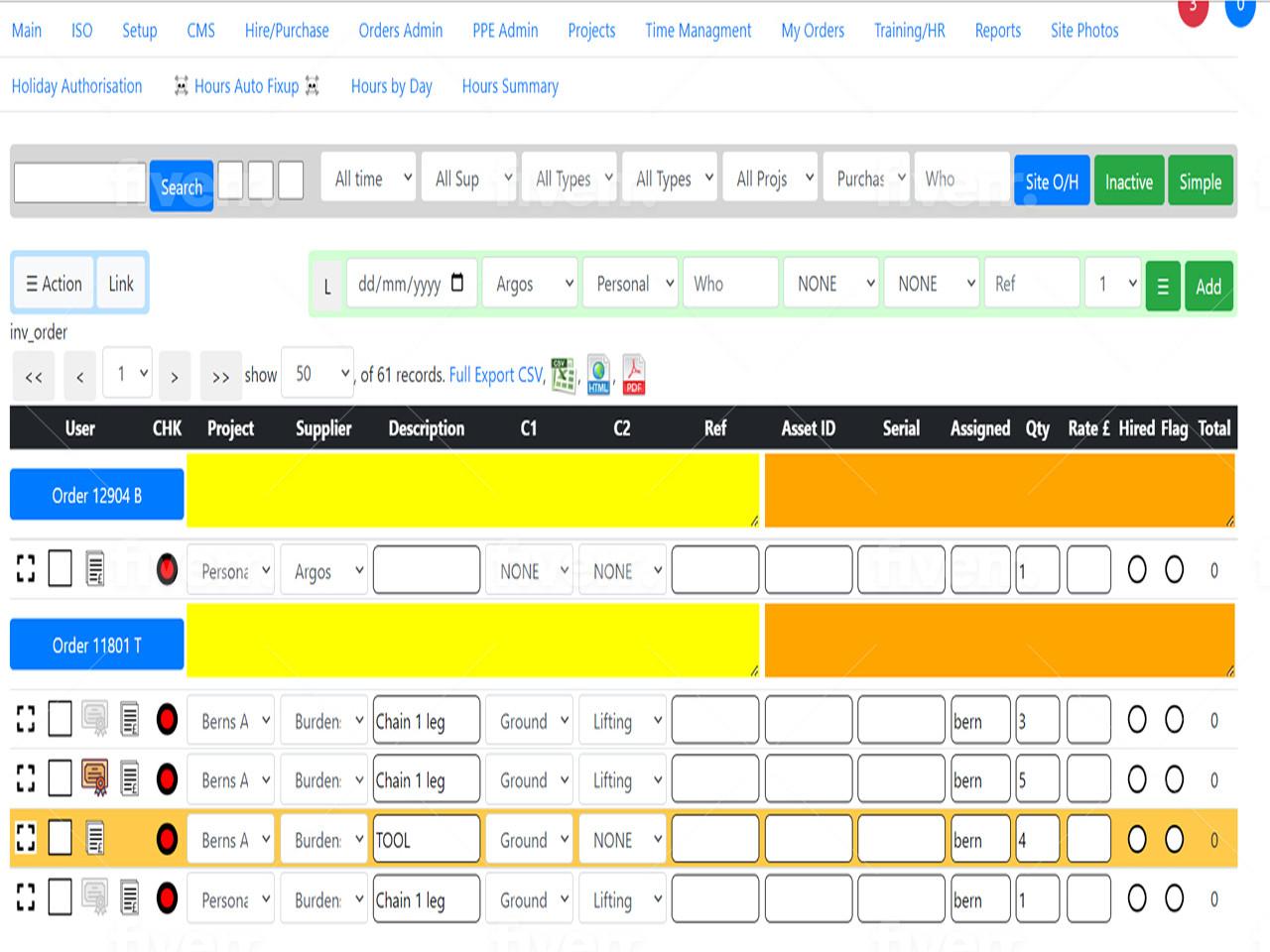Open the show 50 records dropdown
1270x952 pixels.
317,374
